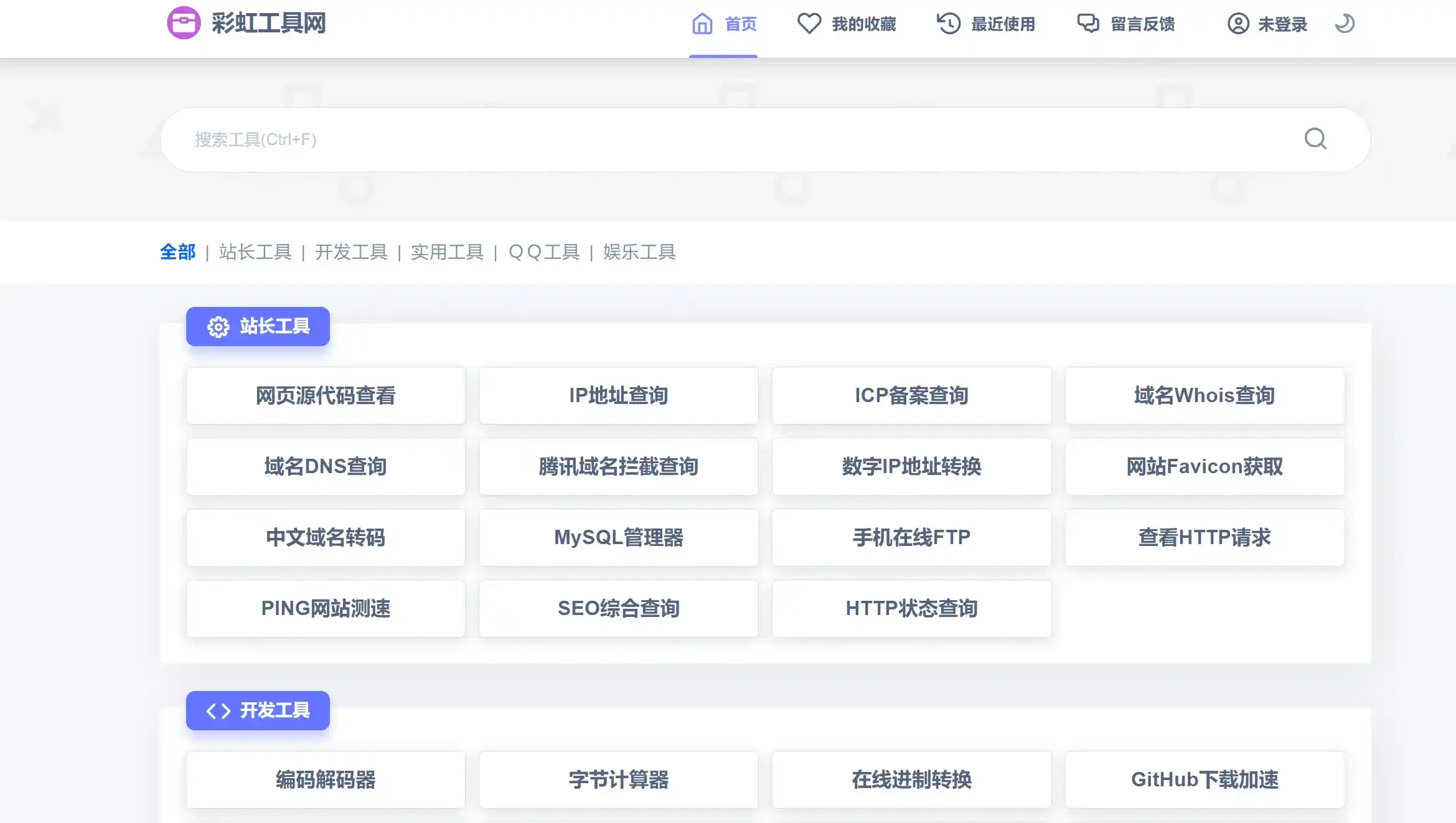Click 开发工具 section expander
Screen dimensions: 1456x823
tap(258, 711)
